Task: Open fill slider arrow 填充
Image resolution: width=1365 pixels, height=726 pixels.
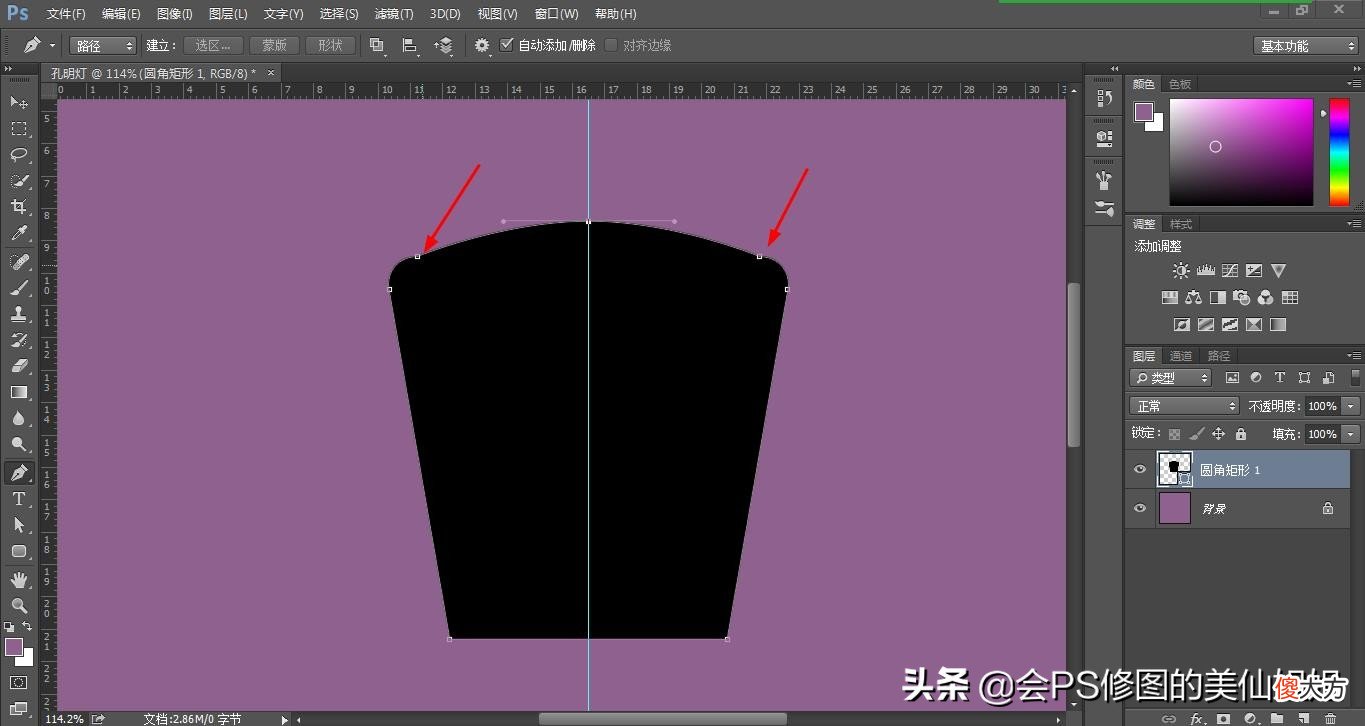Action: coord(1352,434)
